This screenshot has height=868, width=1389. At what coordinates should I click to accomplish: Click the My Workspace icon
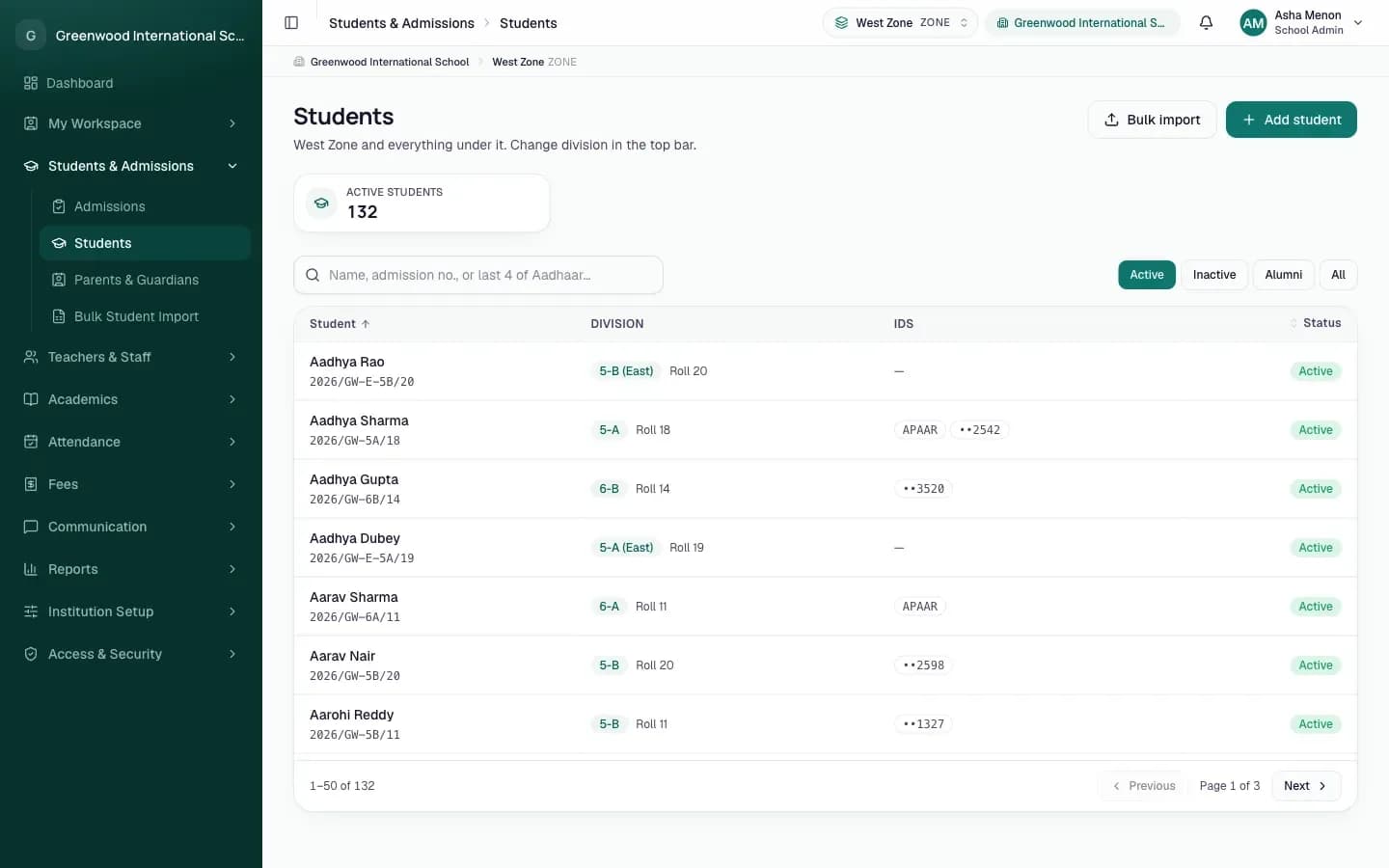pos(31,123)
